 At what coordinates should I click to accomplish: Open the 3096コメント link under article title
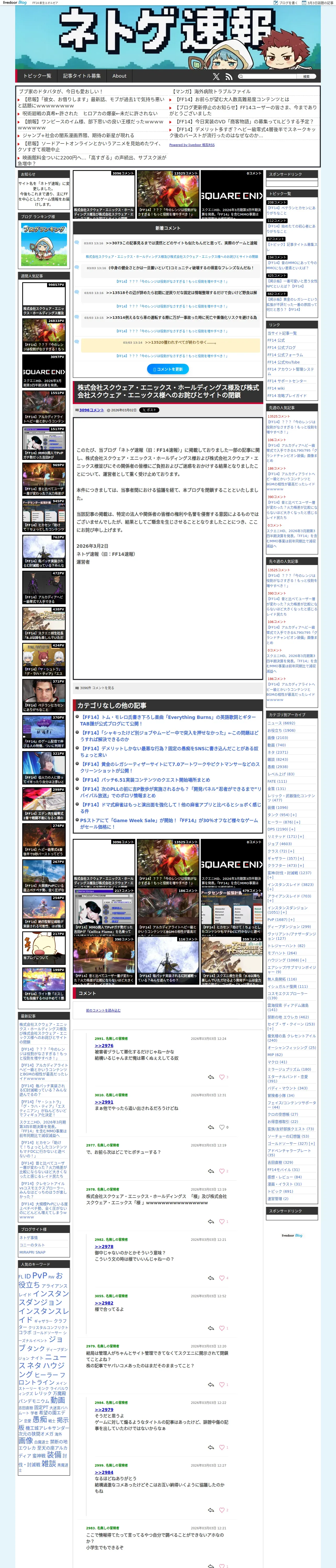click(92, 410)
